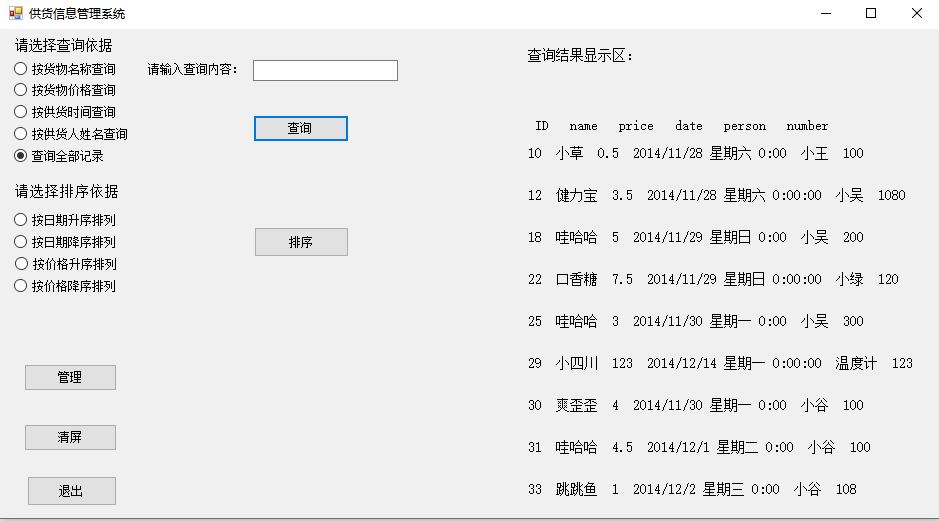Click the result row for 健力宝
939x521 pixels.
click(x=717, y=195)
